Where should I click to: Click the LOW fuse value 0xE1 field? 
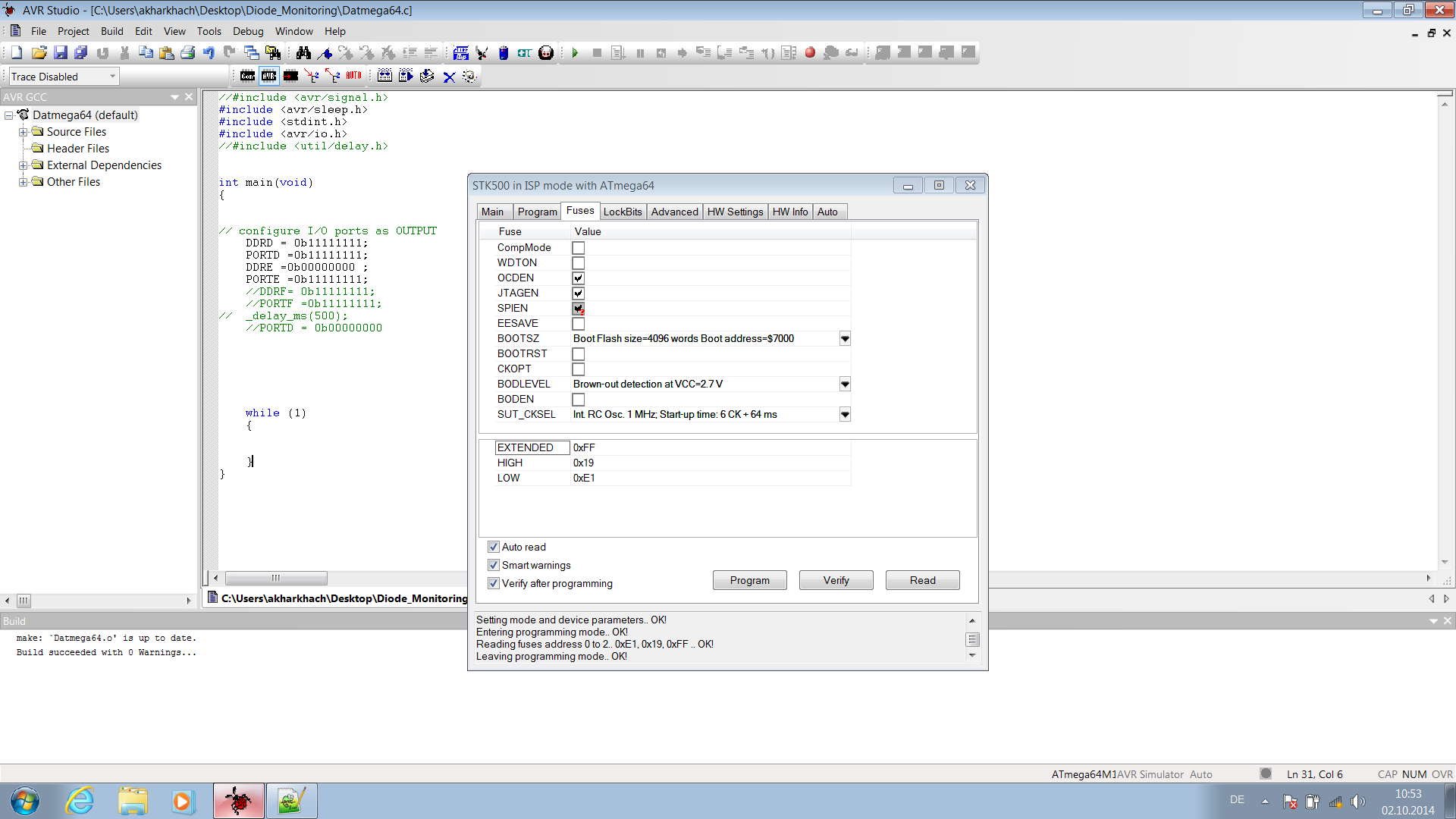click(x=711, y=478)
